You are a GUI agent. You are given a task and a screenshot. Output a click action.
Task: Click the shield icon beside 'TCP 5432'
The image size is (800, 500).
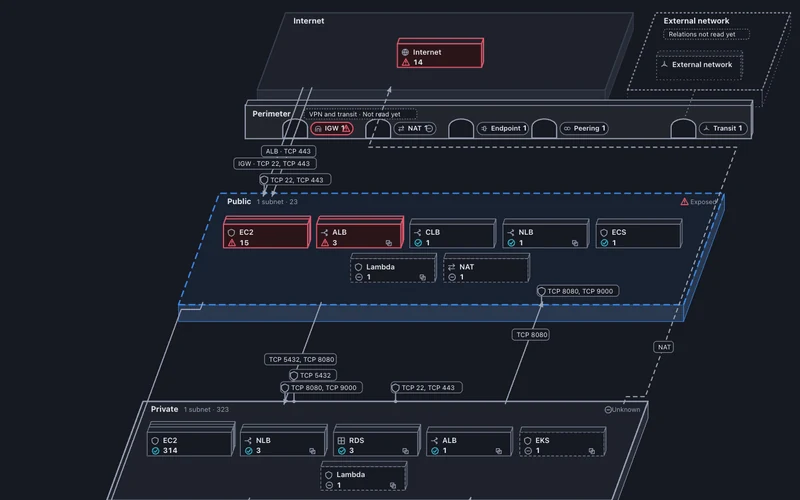click(294, 375)
